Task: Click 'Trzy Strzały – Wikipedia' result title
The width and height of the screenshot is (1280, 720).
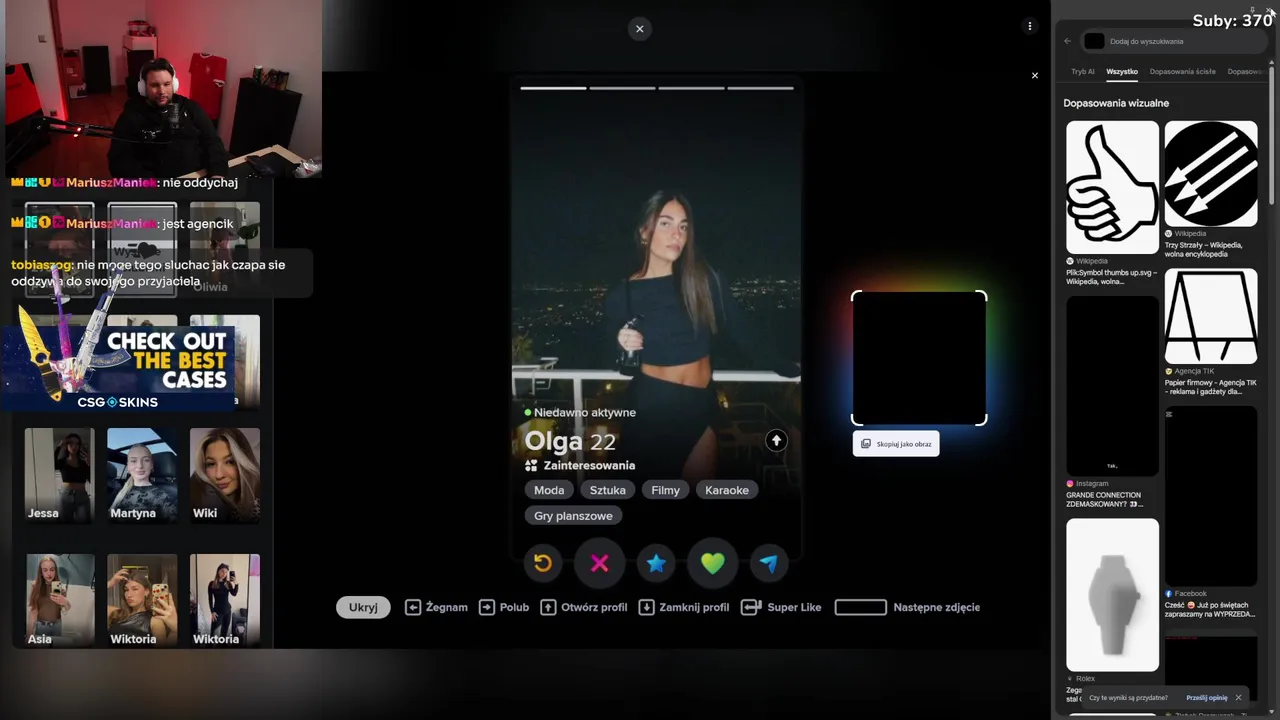Action: click(x=1204, y=249)
